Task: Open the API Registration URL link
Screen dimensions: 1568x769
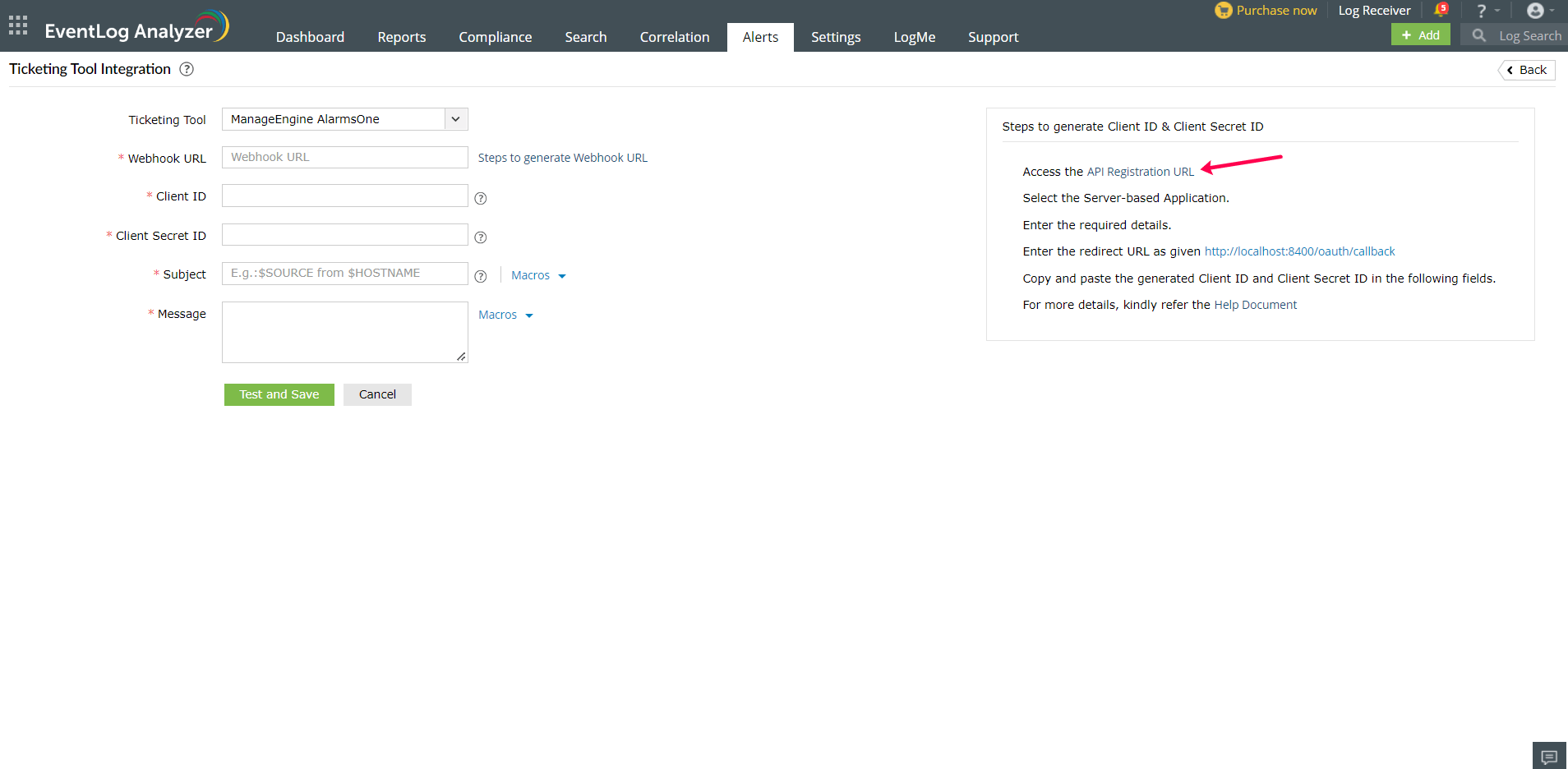Action: pyautogui.click(x=1141, y=172)
